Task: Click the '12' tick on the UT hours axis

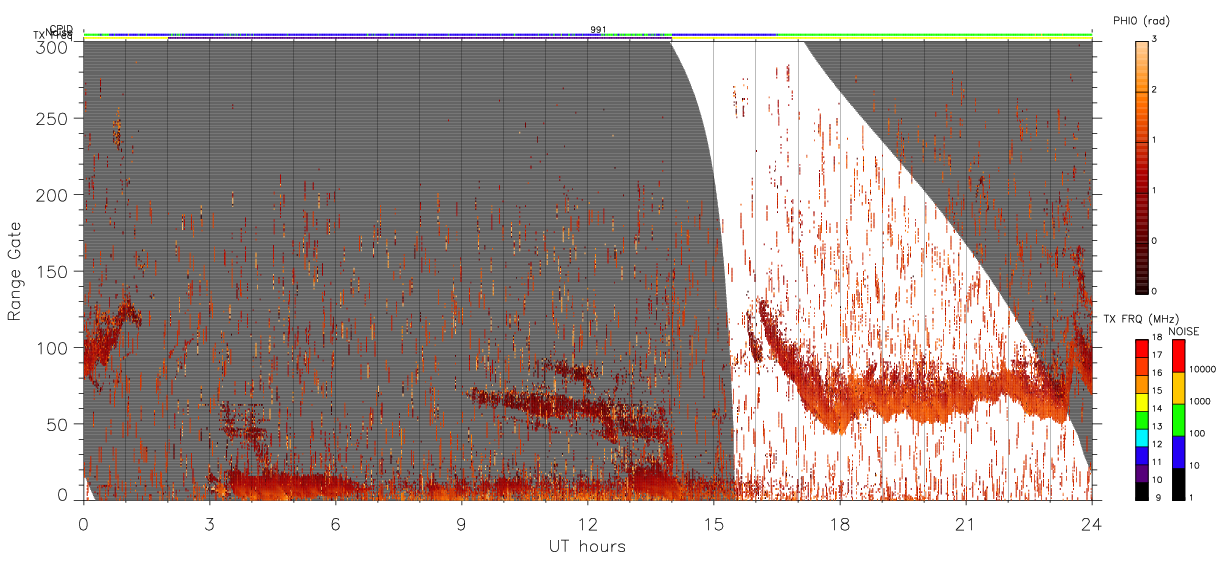Action: coord(587,524)
